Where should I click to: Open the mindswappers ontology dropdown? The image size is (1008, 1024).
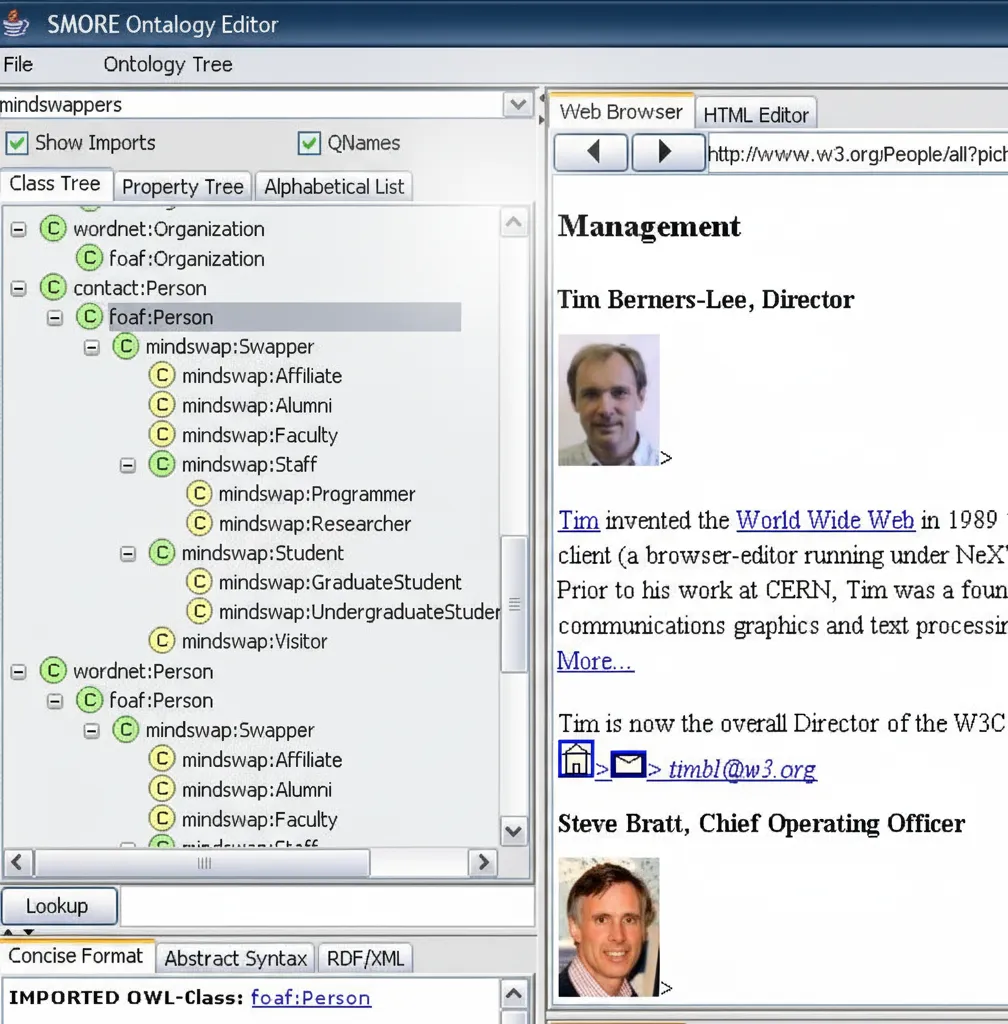pos(517,104)
